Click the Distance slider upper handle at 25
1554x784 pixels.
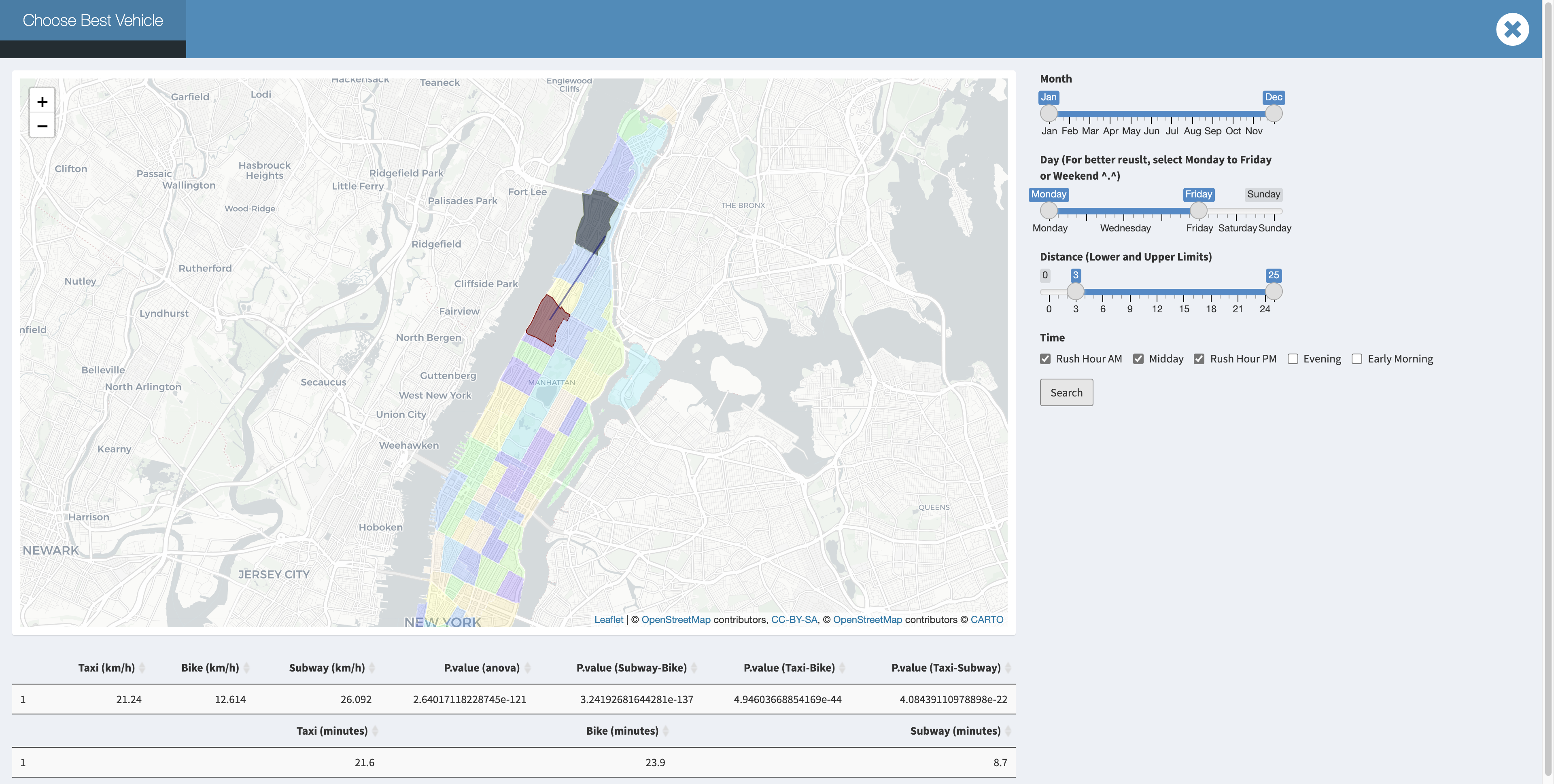pyautogui.click(x=1274, y=291)
